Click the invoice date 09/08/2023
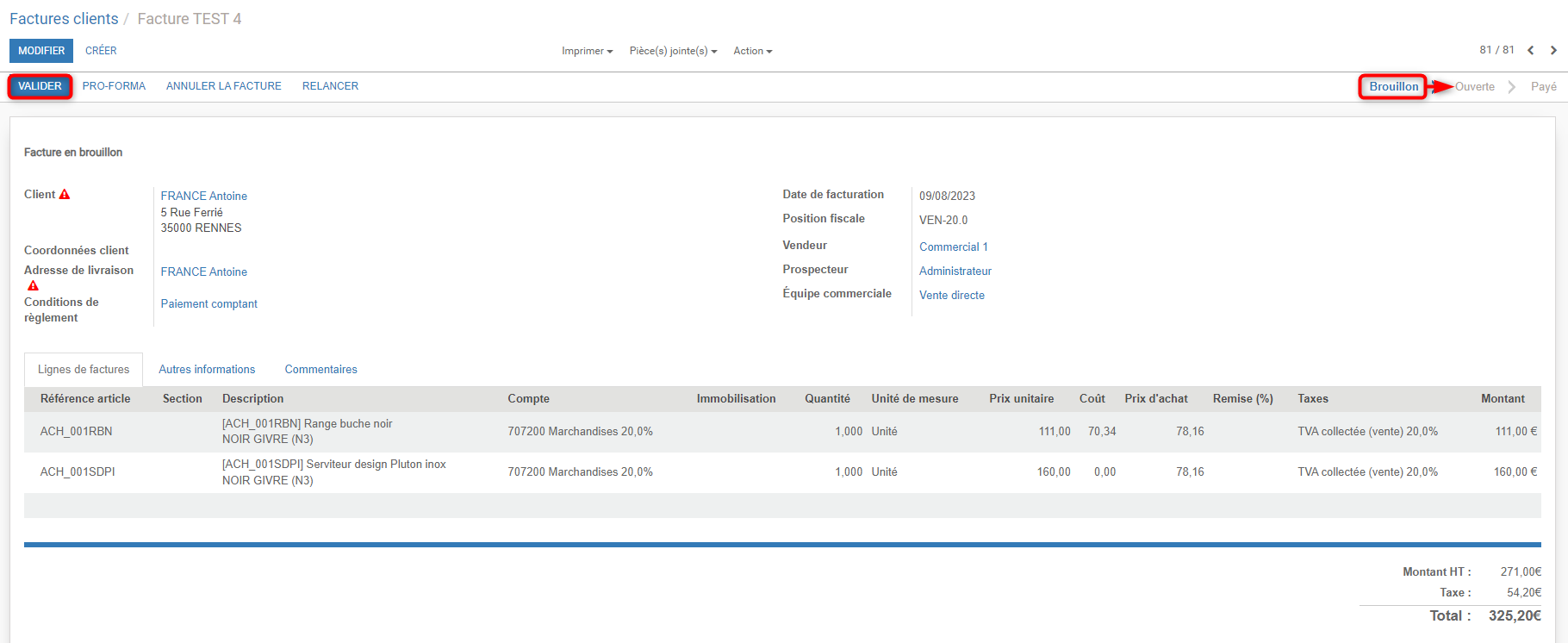 pos(947,197)
